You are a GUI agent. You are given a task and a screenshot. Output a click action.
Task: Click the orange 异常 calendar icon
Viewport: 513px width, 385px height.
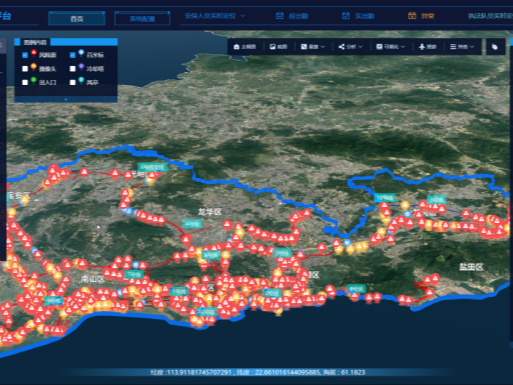coord(412,16)
